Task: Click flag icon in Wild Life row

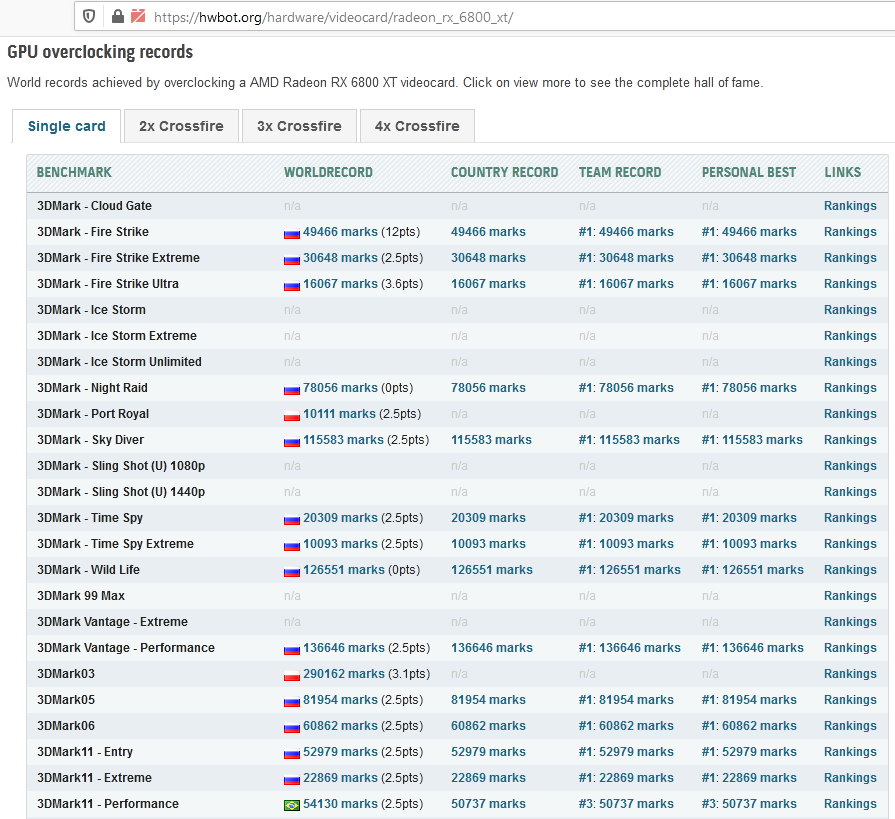Action: coord(292,571)
